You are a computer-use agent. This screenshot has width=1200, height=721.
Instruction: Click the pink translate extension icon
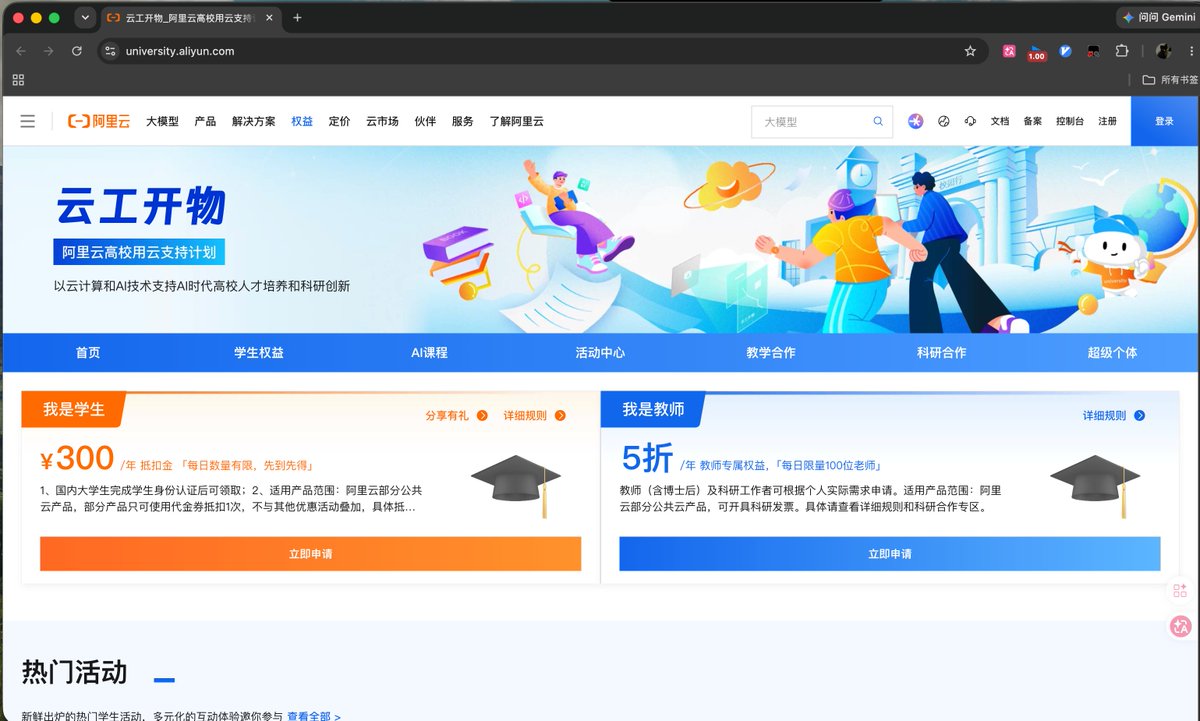click(x=1010, y=51)
